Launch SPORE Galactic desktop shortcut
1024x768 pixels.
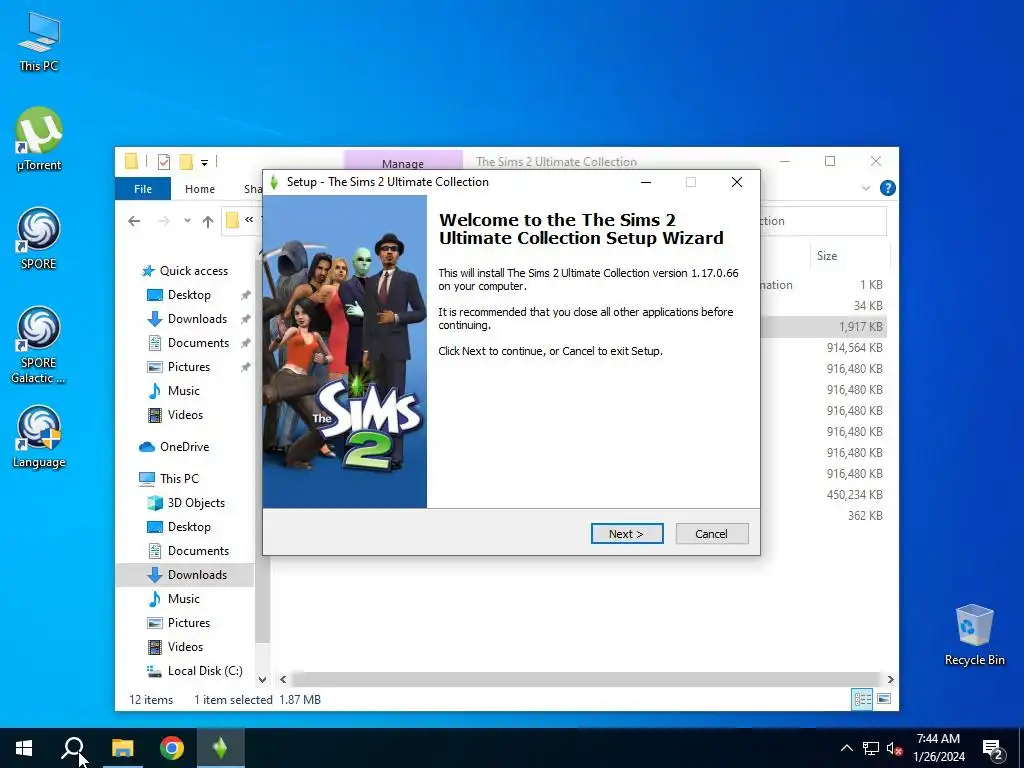click(39, 345)
